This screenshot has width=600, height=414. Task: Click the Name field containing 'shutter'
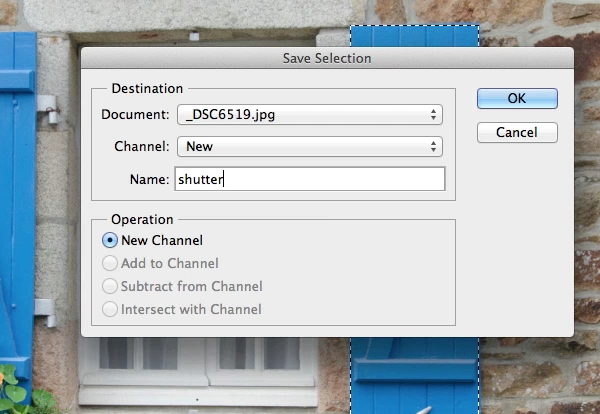click(x=309, y=179)
